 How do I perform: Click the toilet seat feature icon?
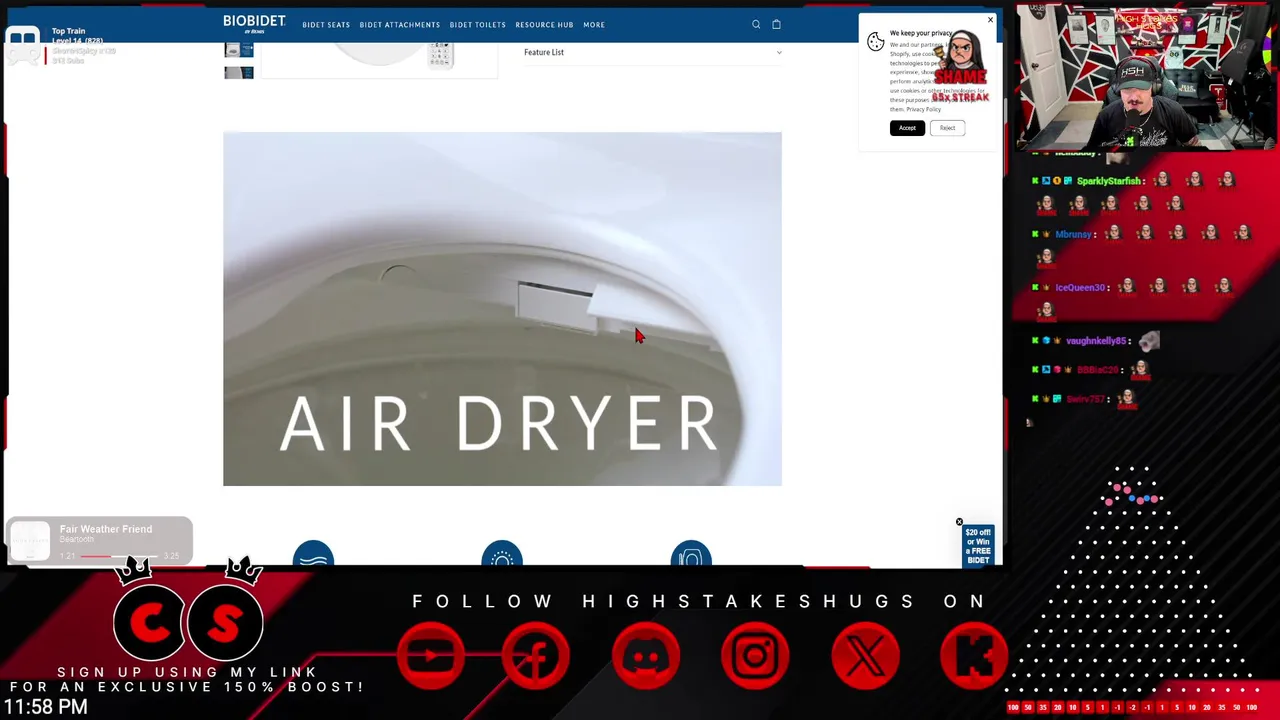(x=691, y=555)
